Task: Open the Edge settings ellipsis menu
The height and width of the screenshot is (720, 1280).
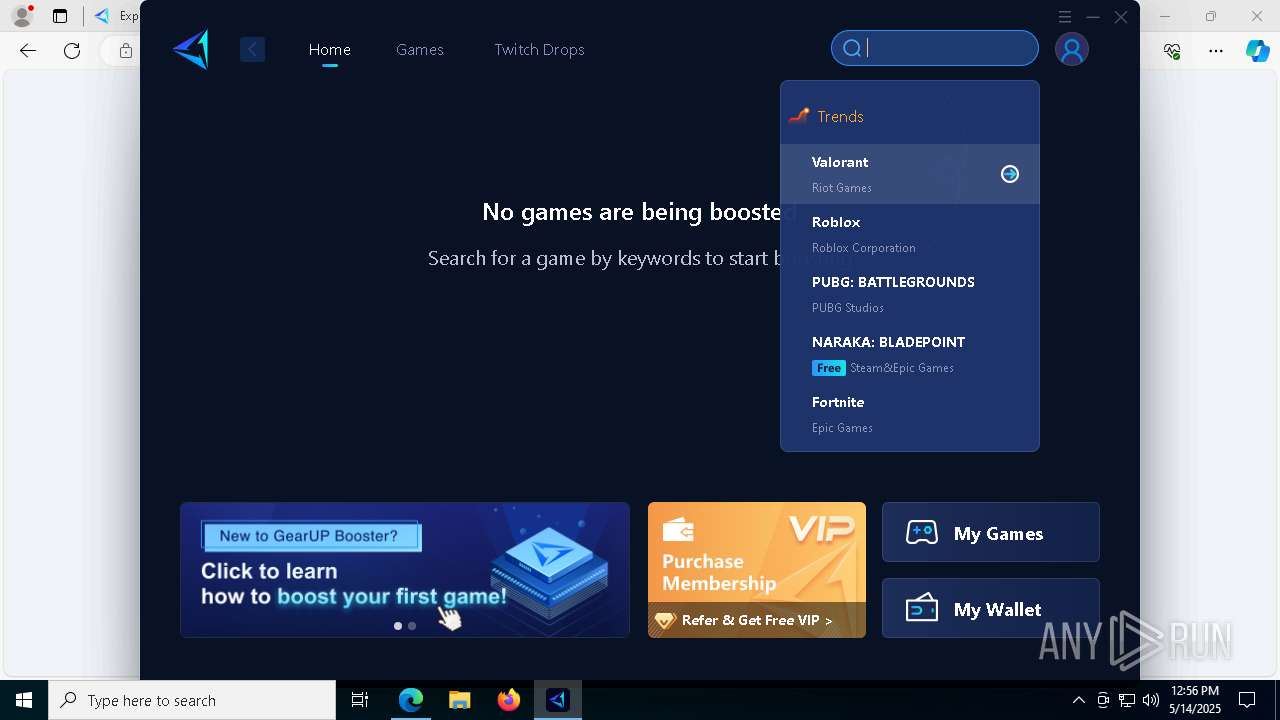Action: point(1216,51)
